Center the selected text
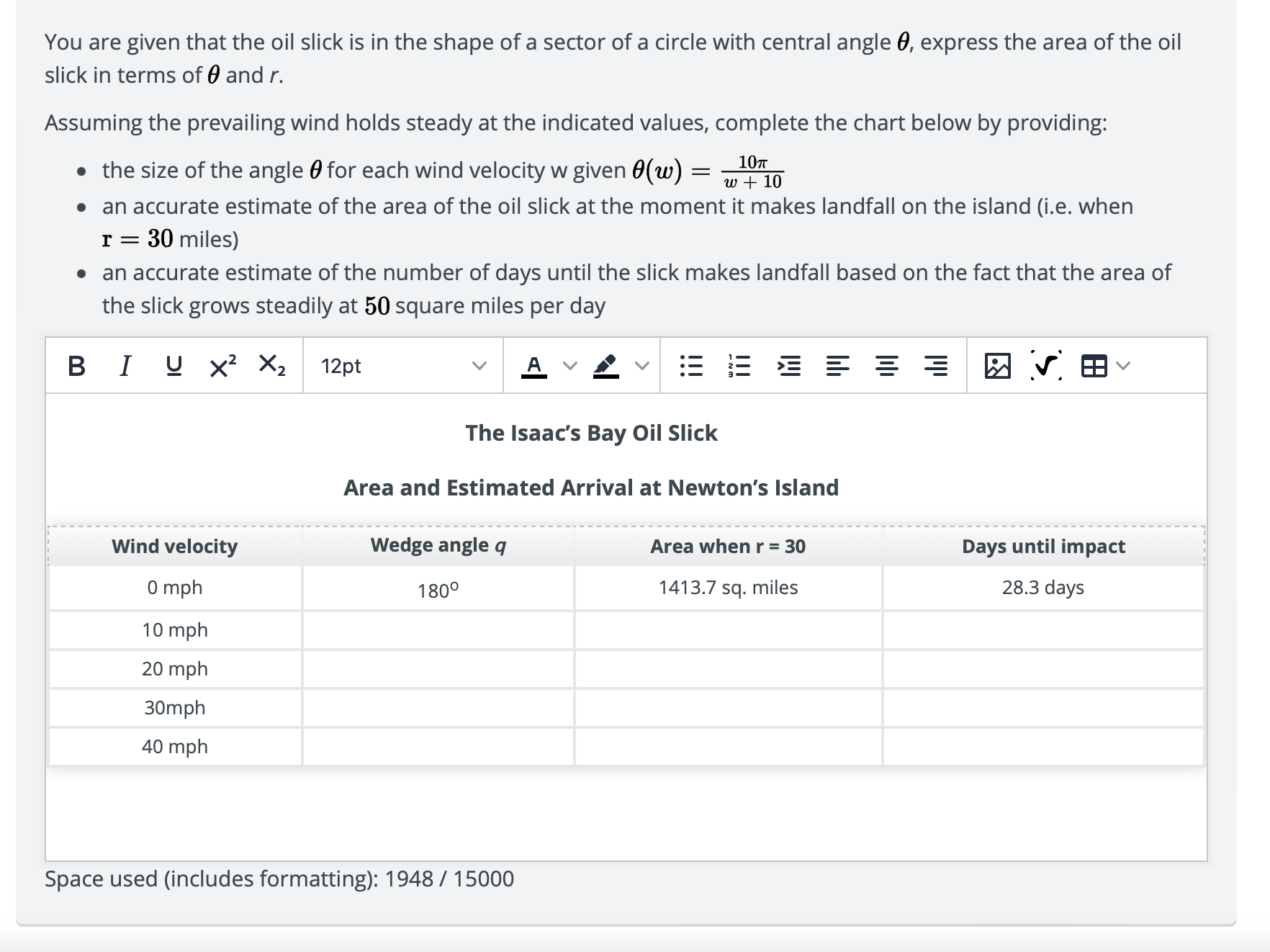Screen dimensions: 1270x952 [x=886, y=367]
